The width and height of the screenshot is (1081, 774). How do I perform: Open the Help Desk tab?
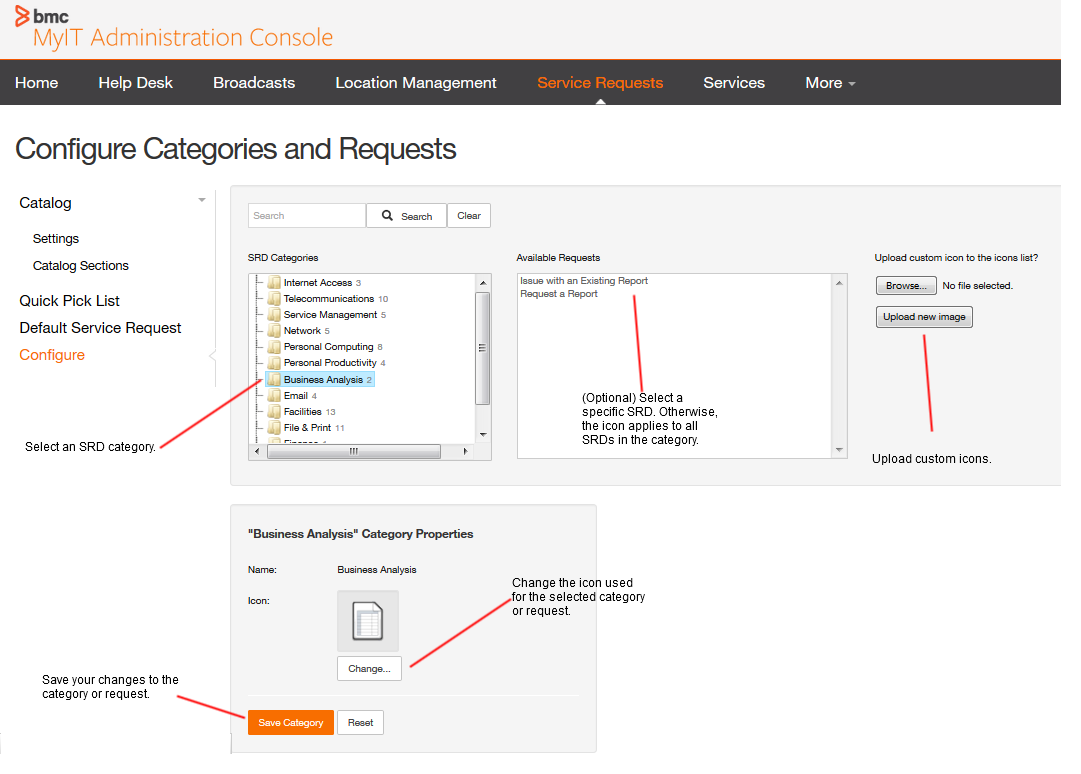tap(135, 83)
